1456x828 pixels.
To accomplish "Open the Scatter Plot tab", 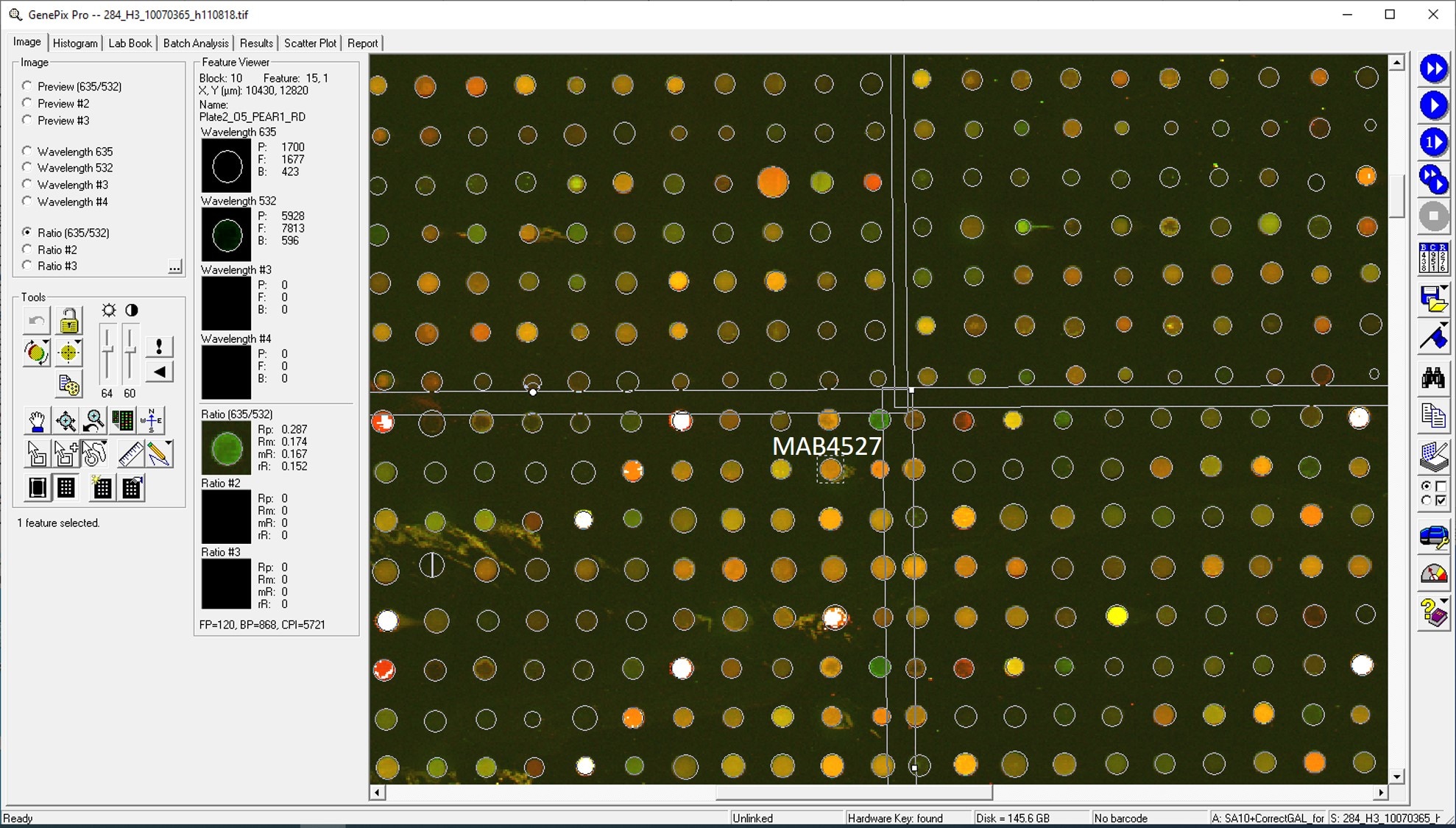I will [x=310, y=43].
